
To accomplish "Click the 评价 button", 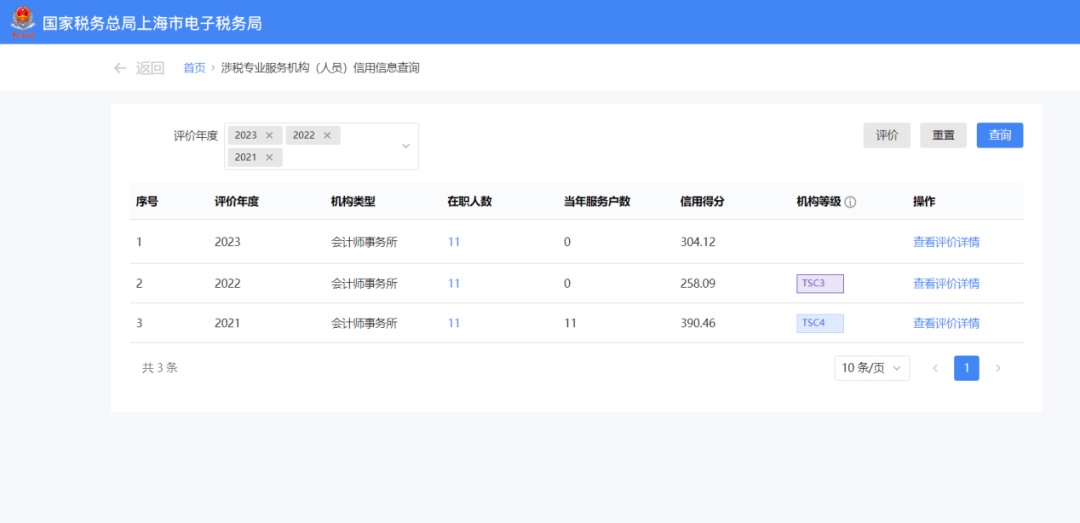I will pyautogui.click(x=887, y=135).
